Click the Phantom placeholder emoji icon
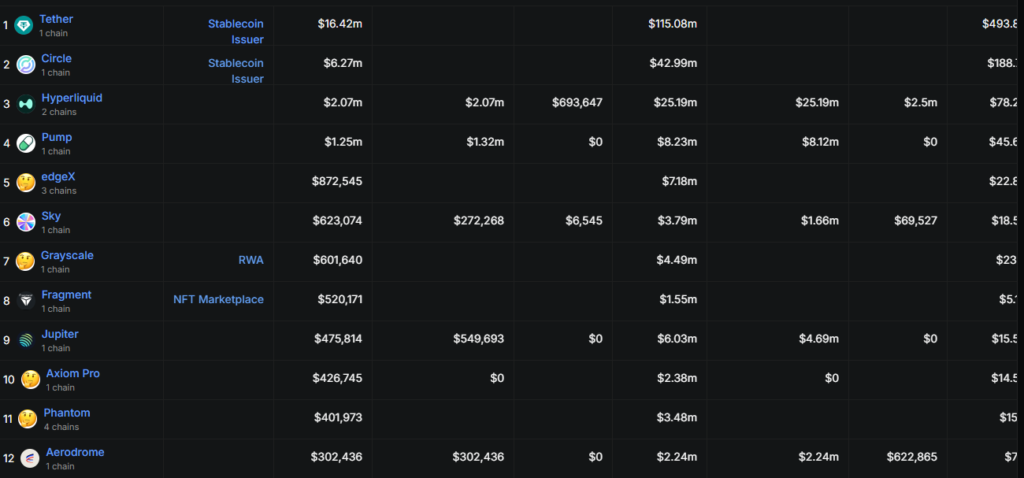This screenshot has height=478, width=1024. (x=27, y=418)
